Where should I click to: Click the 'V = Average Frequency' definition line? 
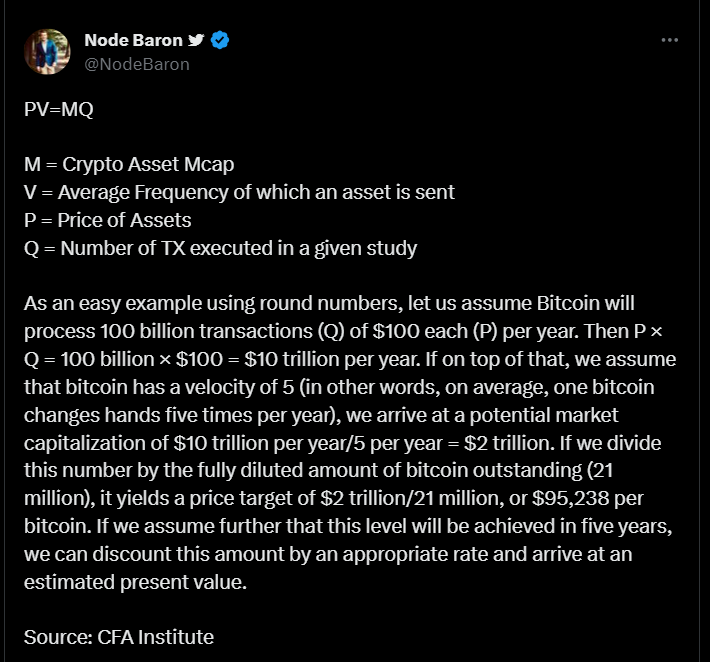pyautogui.click(x=239, y=192)
